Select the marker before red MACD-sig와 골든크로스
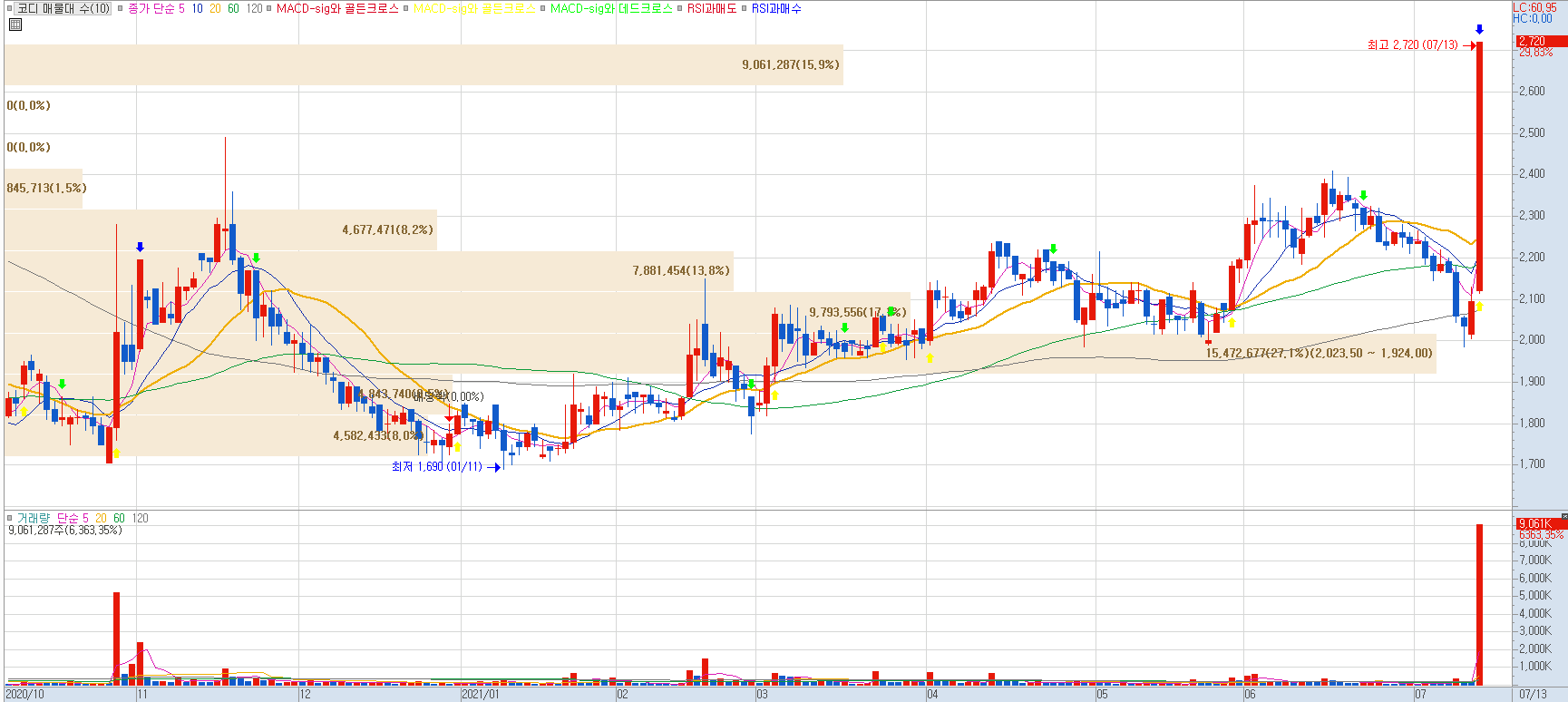This screenshot has width=1568, height=702. (x=268, y=9)
